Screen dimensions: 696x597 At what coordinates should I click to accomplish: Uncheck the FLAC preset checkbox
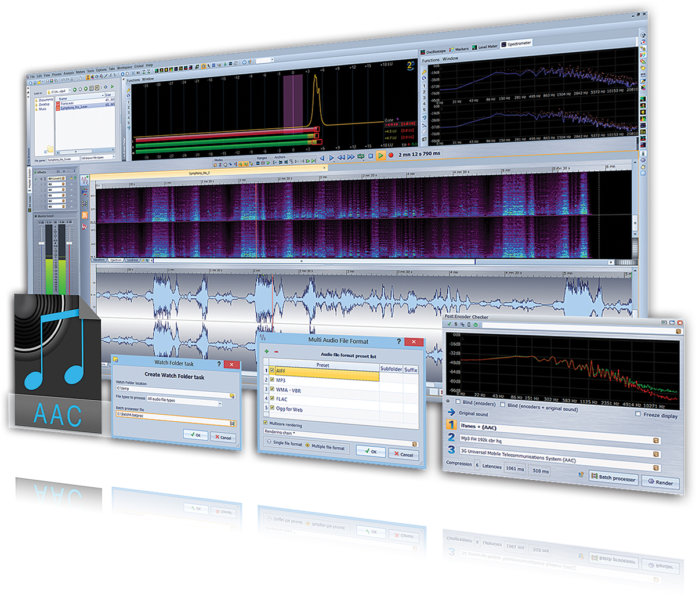[272, 399]
